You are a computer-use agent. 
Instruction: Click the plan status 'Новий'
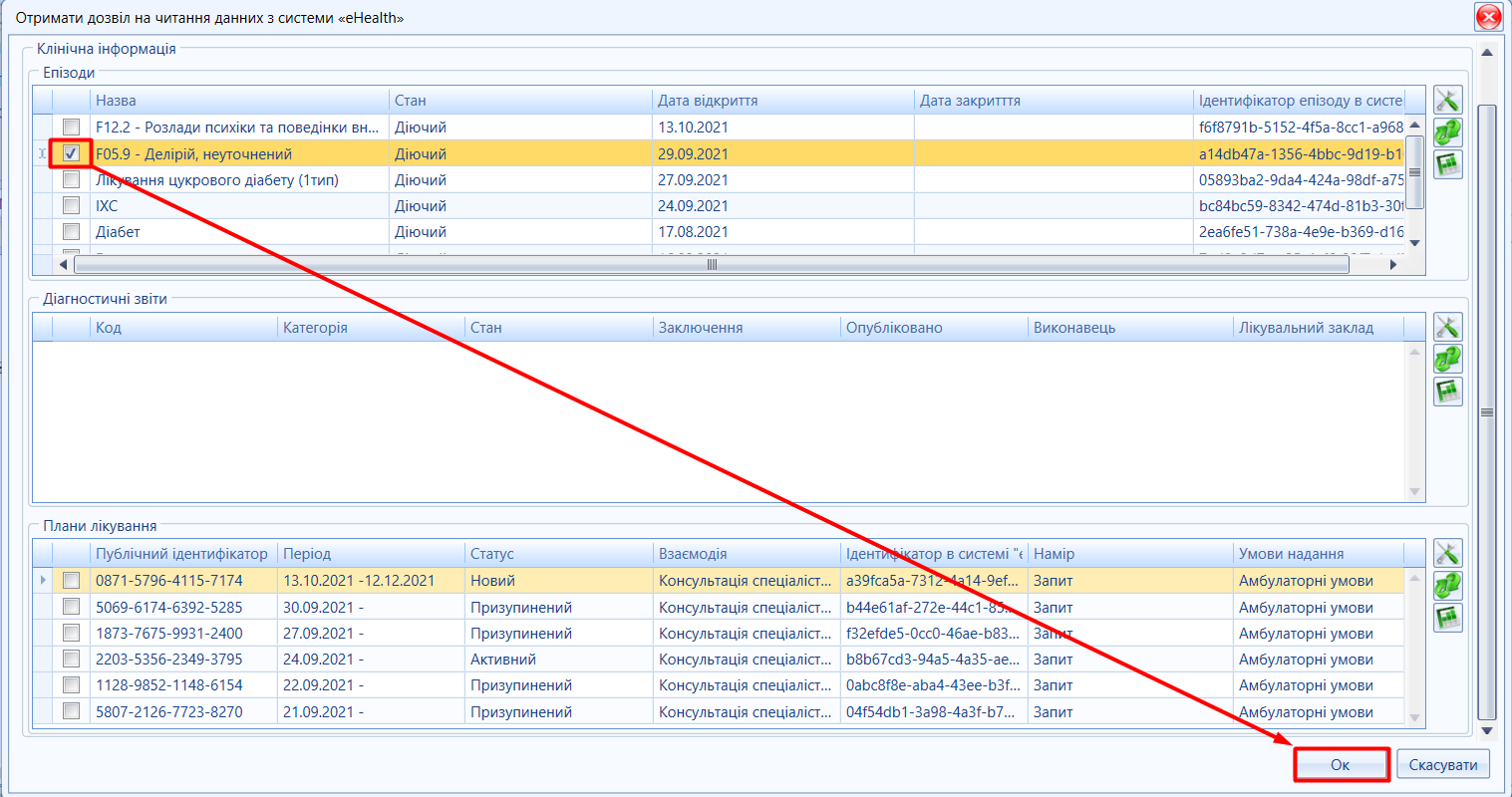tap(492, 581)
